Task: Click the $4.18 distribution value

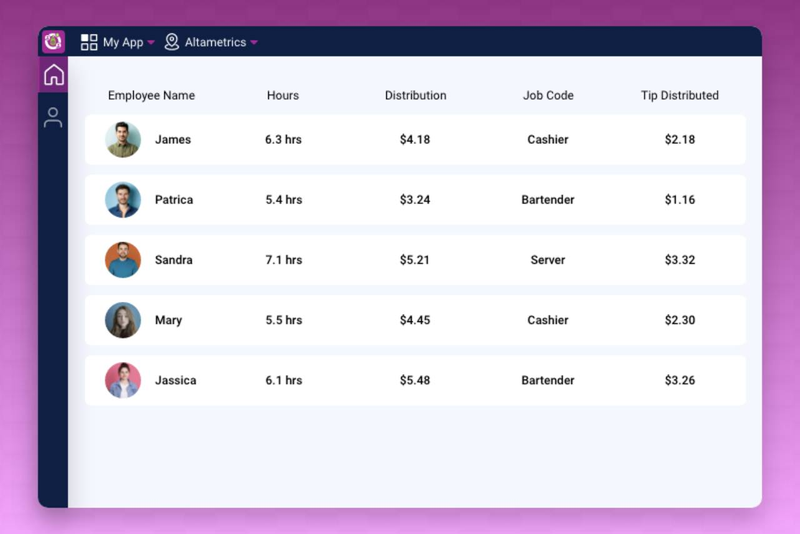Action: (x=415, y=139)
